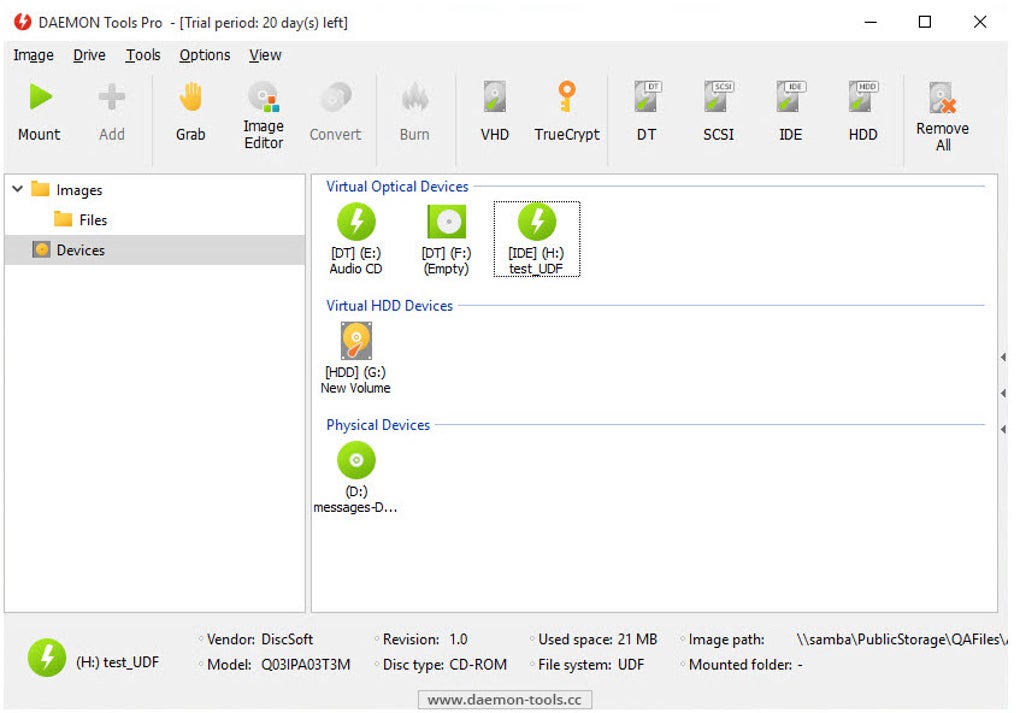This screenshot has height=713, width=1020.
Task: Select the Images folder in tree
Action: 67,190
